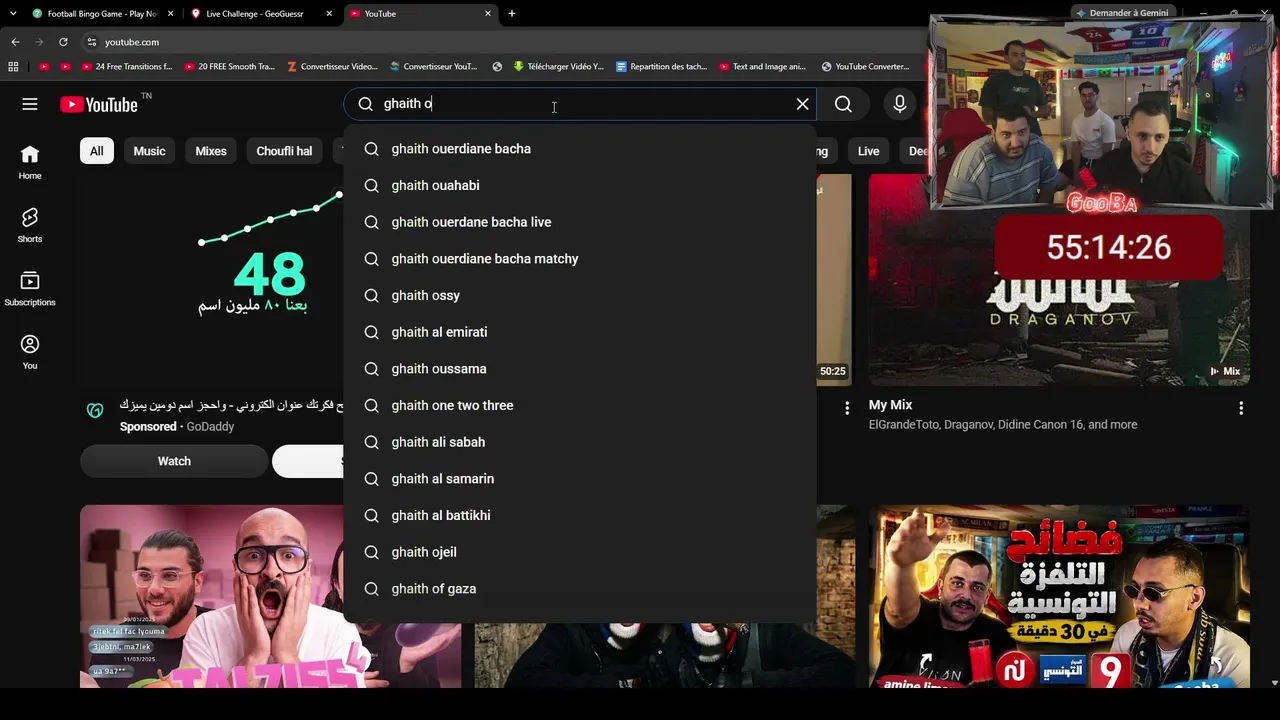Open the "Convertisseur YouT..." bookmark
The image size is (1280, 720).
pos(433,67)
